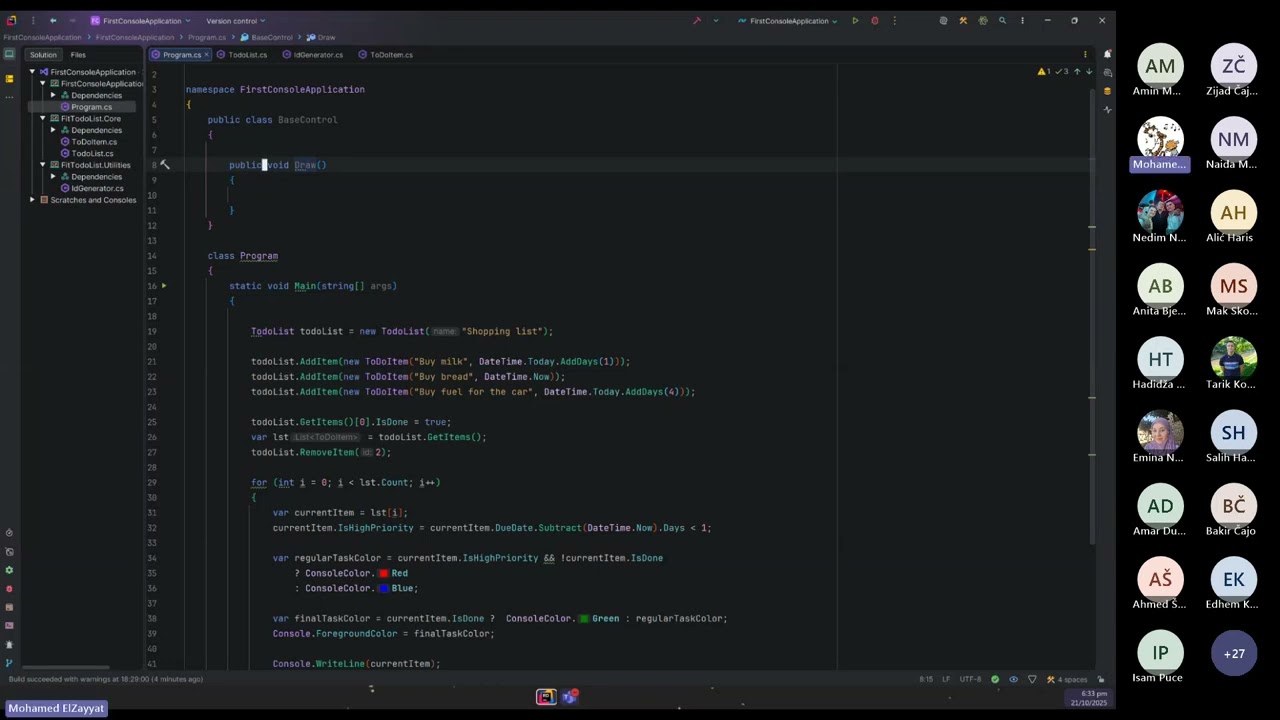Image resolution: width=1280 pixels, height=720 pixels.
Task: Open the Rider main menu icon
Action: click(x=11, y=21)
